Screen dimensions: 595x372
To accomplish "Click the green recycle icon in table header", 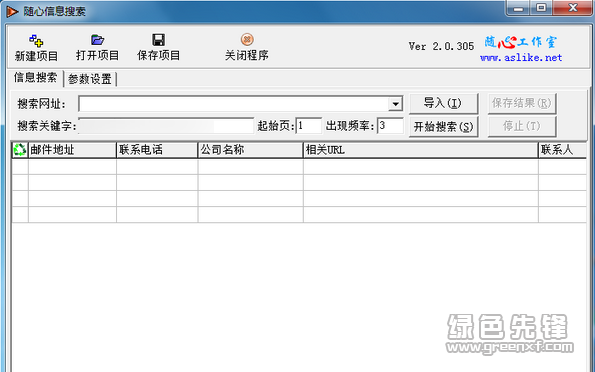I will (20, 150).
